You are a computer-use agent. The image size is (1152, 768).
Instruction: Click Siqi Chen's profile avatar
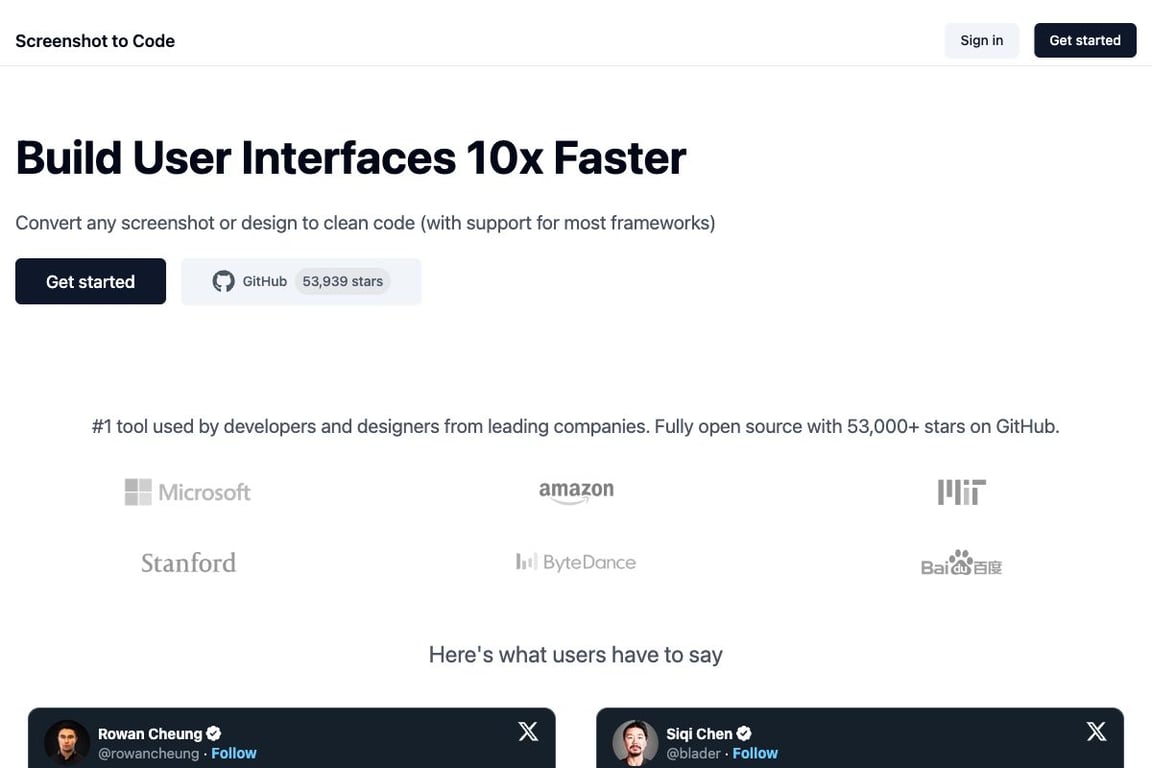click(635, 742)
